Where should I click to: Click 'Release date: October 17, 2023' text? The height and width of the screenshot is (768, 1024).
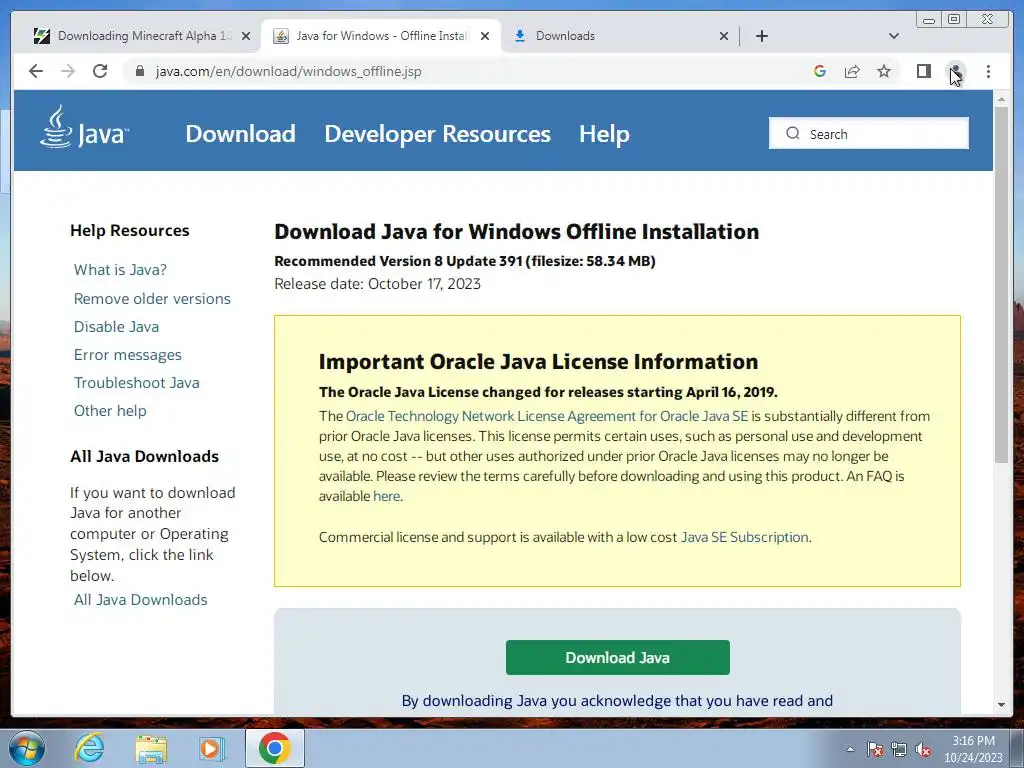click(377, 283)
